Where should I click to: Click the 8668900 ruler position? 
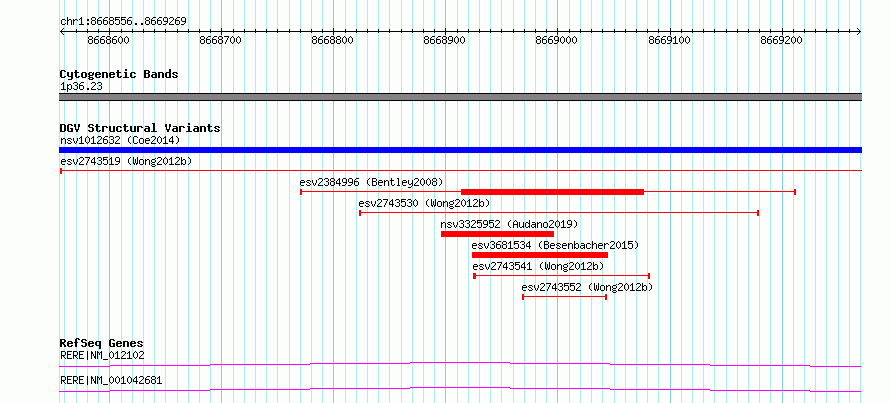coord(445,40)
